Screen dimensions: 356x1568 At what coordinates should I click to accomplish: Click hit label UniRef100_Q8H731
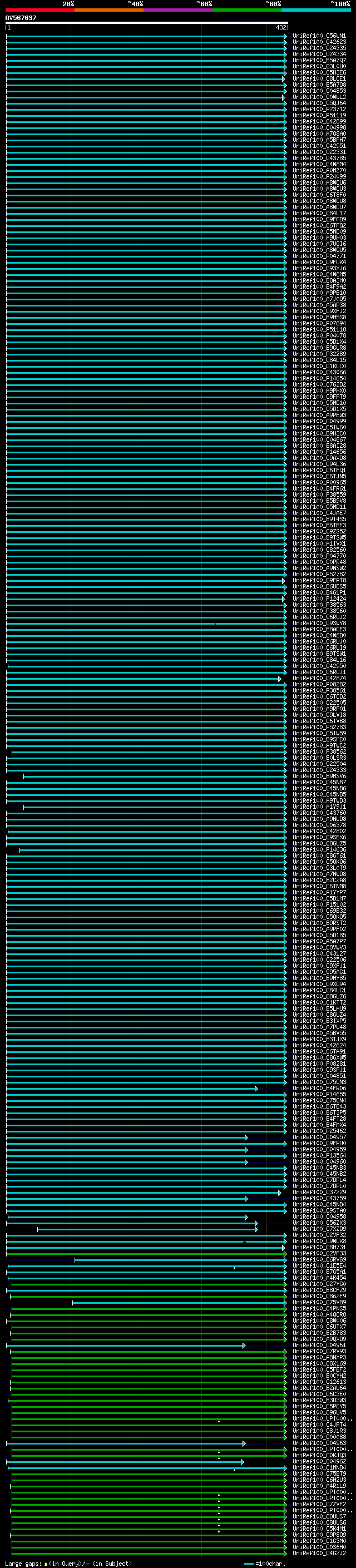point(319,1247)
